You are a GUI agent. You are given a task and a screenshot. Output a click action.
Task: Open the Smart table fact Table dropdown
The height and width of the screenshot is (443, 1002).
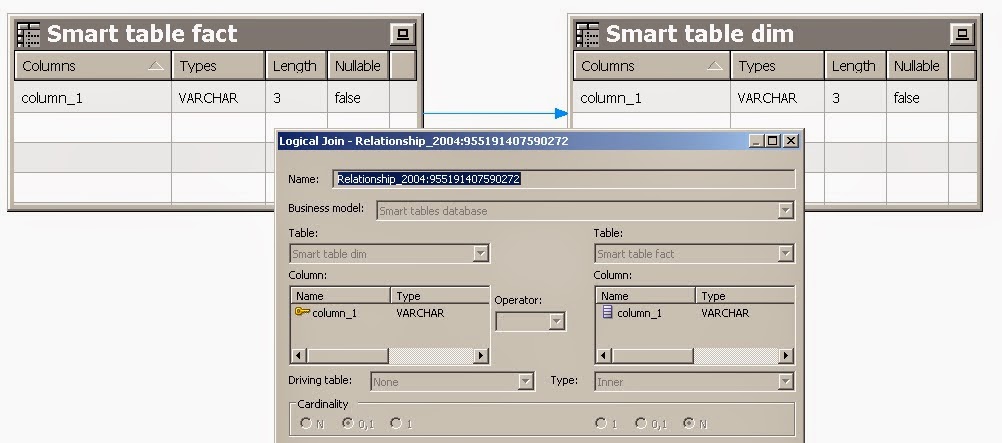[x=785, y=254]
